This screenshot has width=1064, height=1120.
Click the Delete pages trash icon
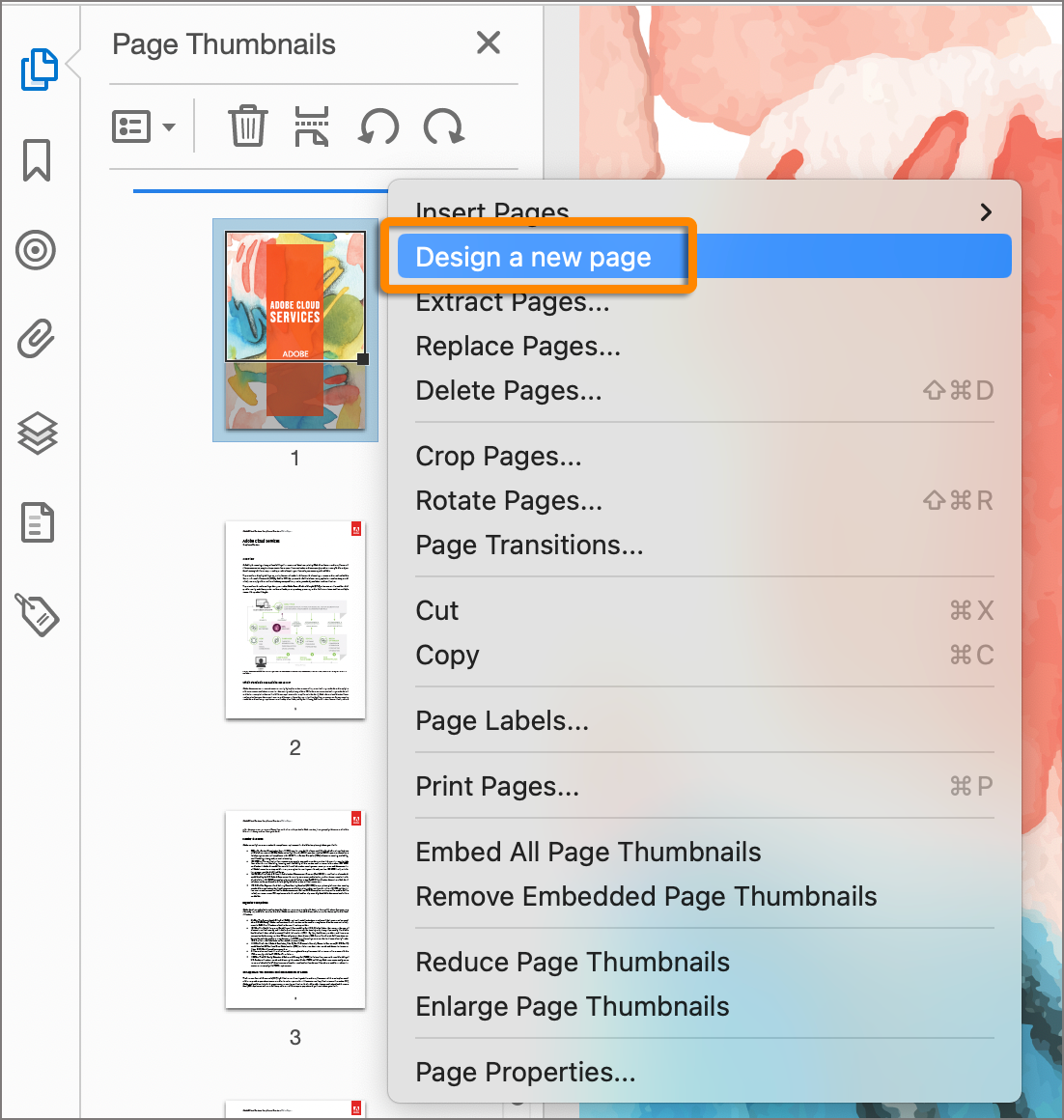[x=248, y=126]
